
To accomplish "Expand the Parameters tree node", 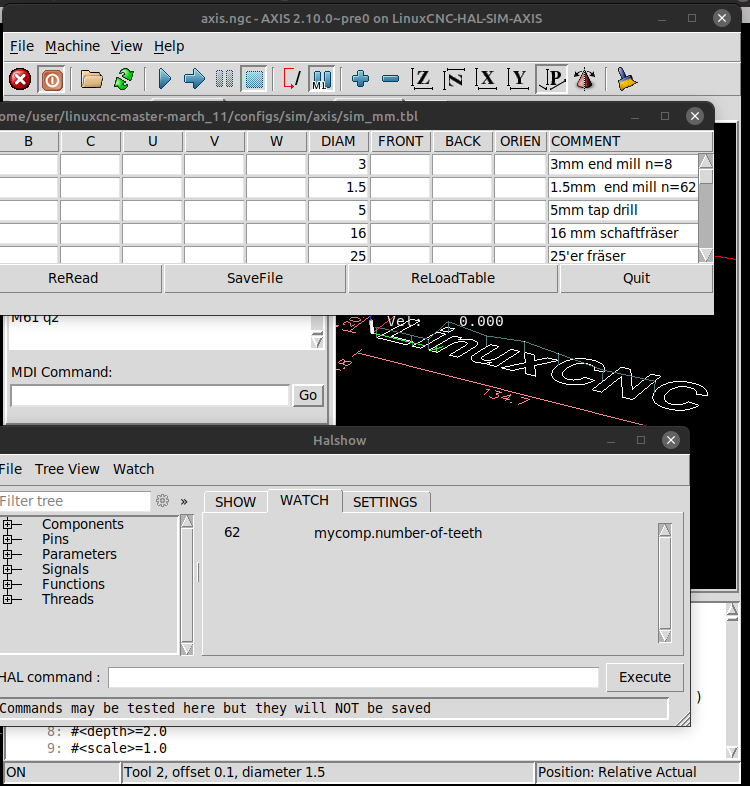I will (x=8, y=554).
